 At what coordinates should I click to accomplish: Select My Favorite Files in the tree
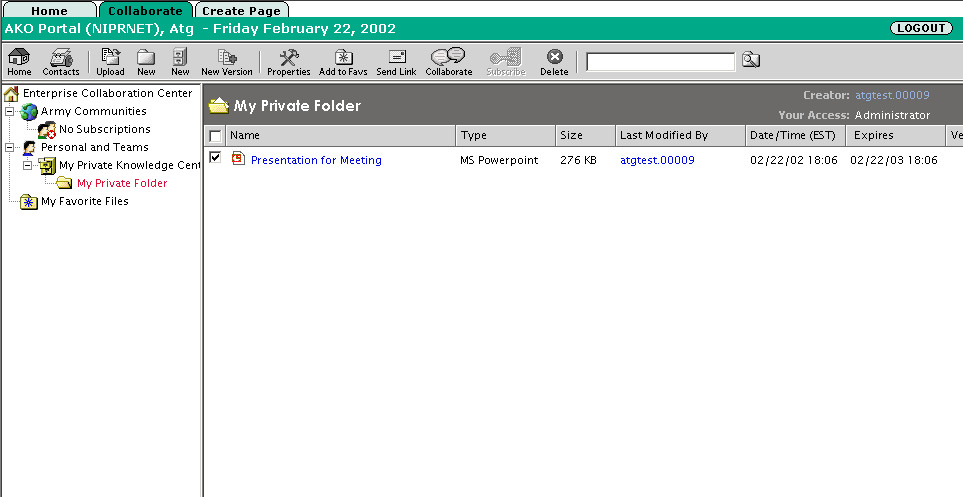pos(84,201)
